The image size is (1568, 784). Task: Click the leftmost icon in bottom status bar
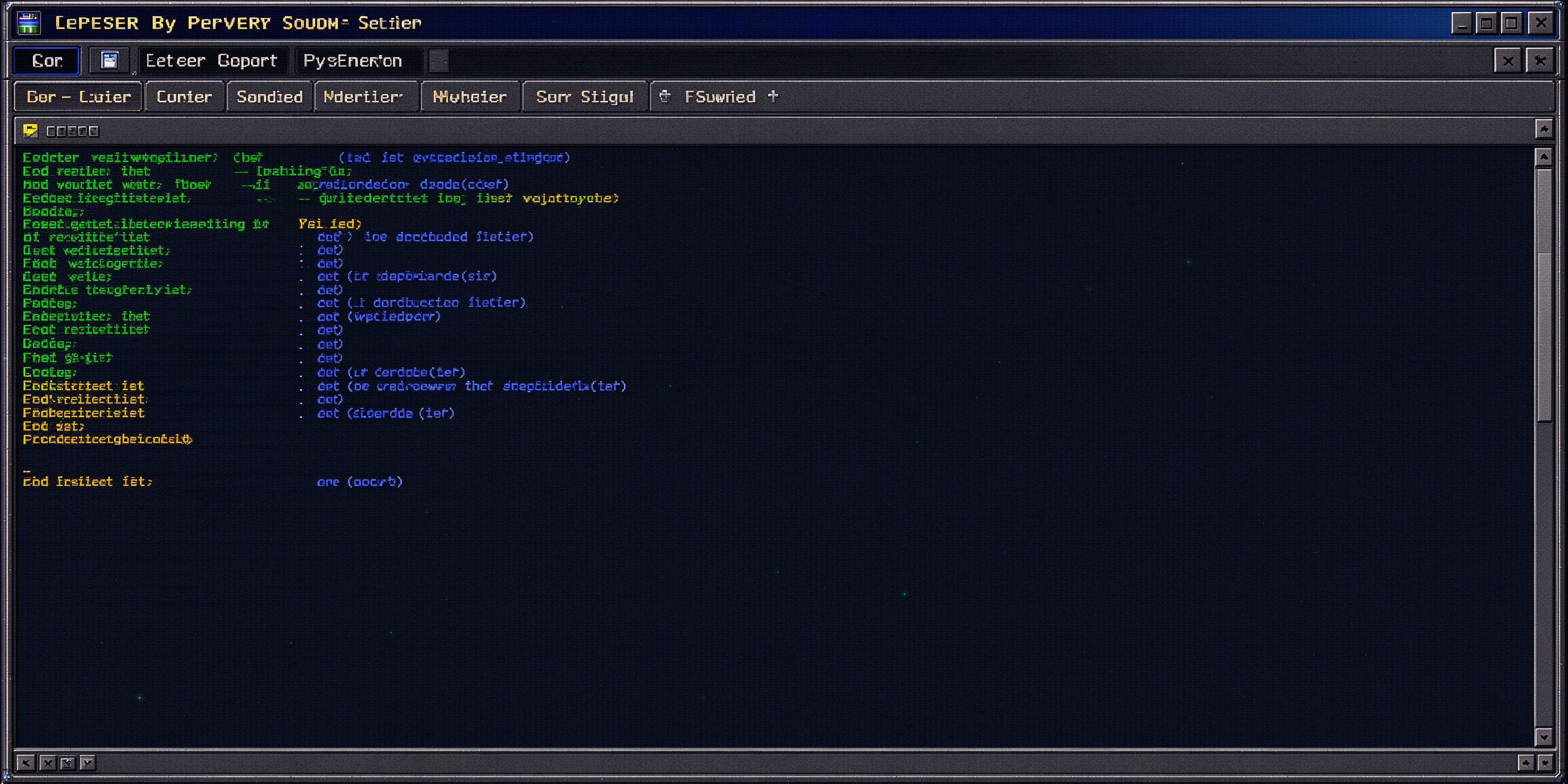coord(25,763)
